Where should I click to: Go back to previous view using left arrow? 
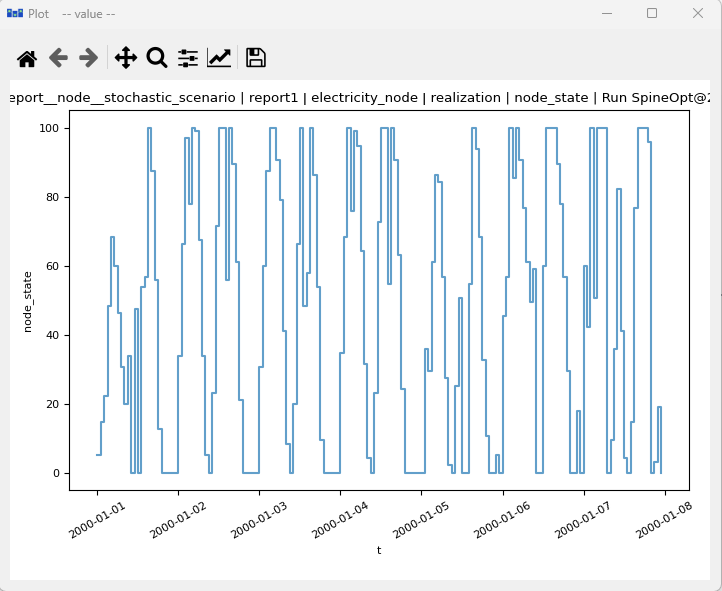click(58, 58)
